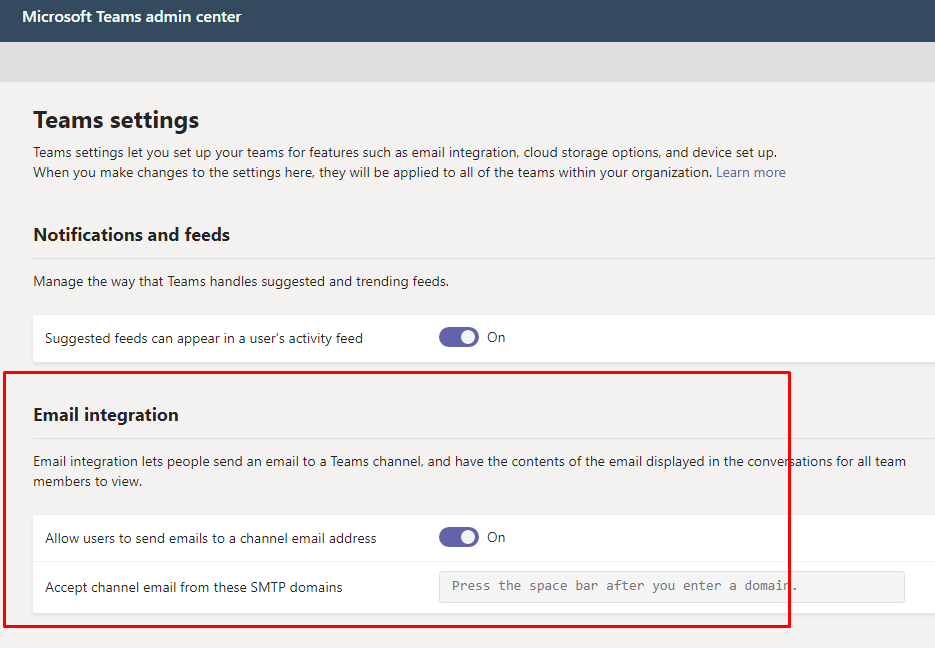The image size is (935, 648).
Task: Toggle off Suggested feeds in activity feed
Action: click(459, 337)
